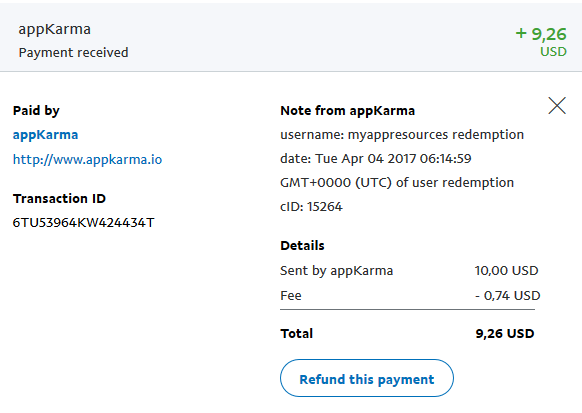Viewport: 582px width, 413px height.
Task: Click the - 0,74 USD fee amount
Action: (x=507, y=296)
